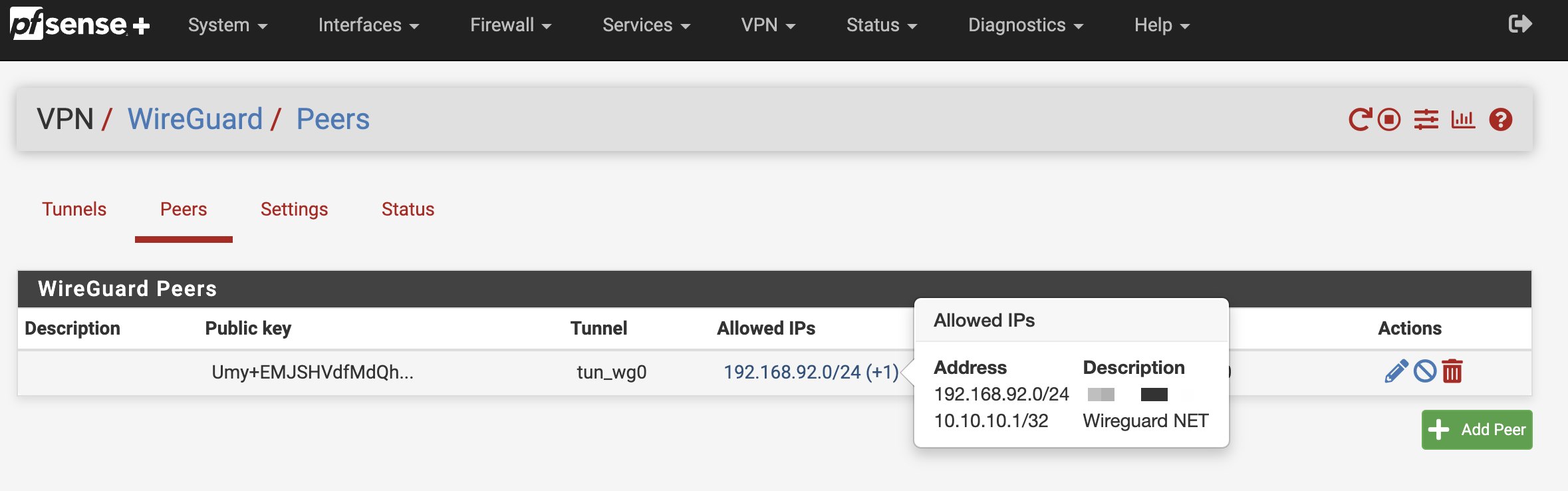Expand the Services dropdown menu

pos(646,25)
